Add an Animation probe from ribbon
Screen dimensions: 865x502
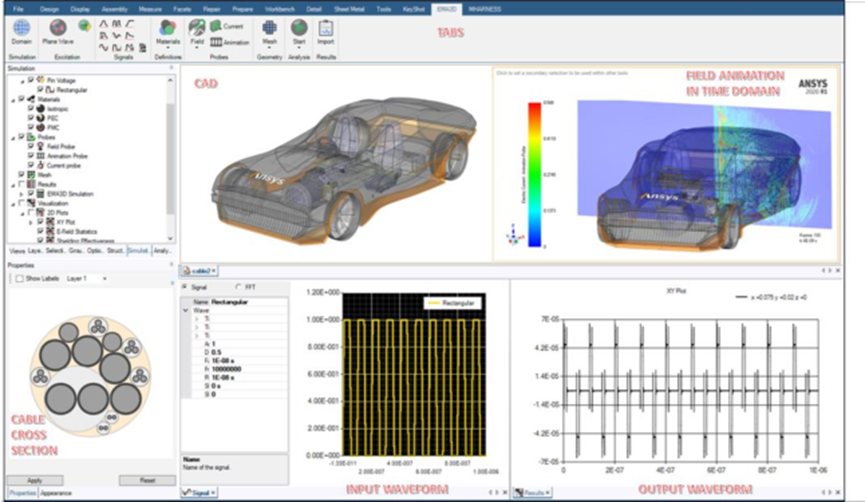[x=229, y=42]
